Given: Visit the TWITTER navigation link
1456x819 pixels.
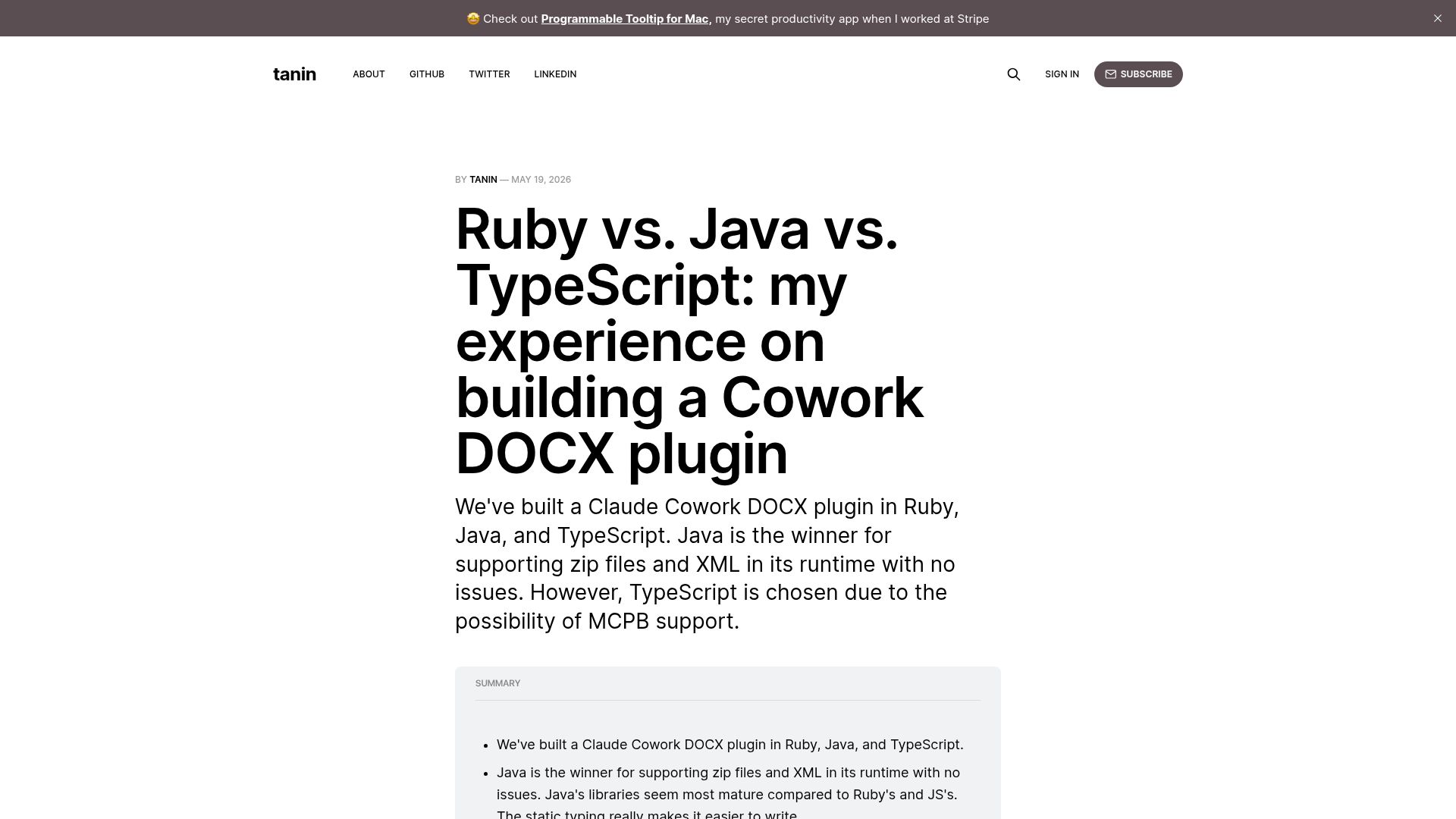Looking at the screenshot, I should click(x=489, y=74).
